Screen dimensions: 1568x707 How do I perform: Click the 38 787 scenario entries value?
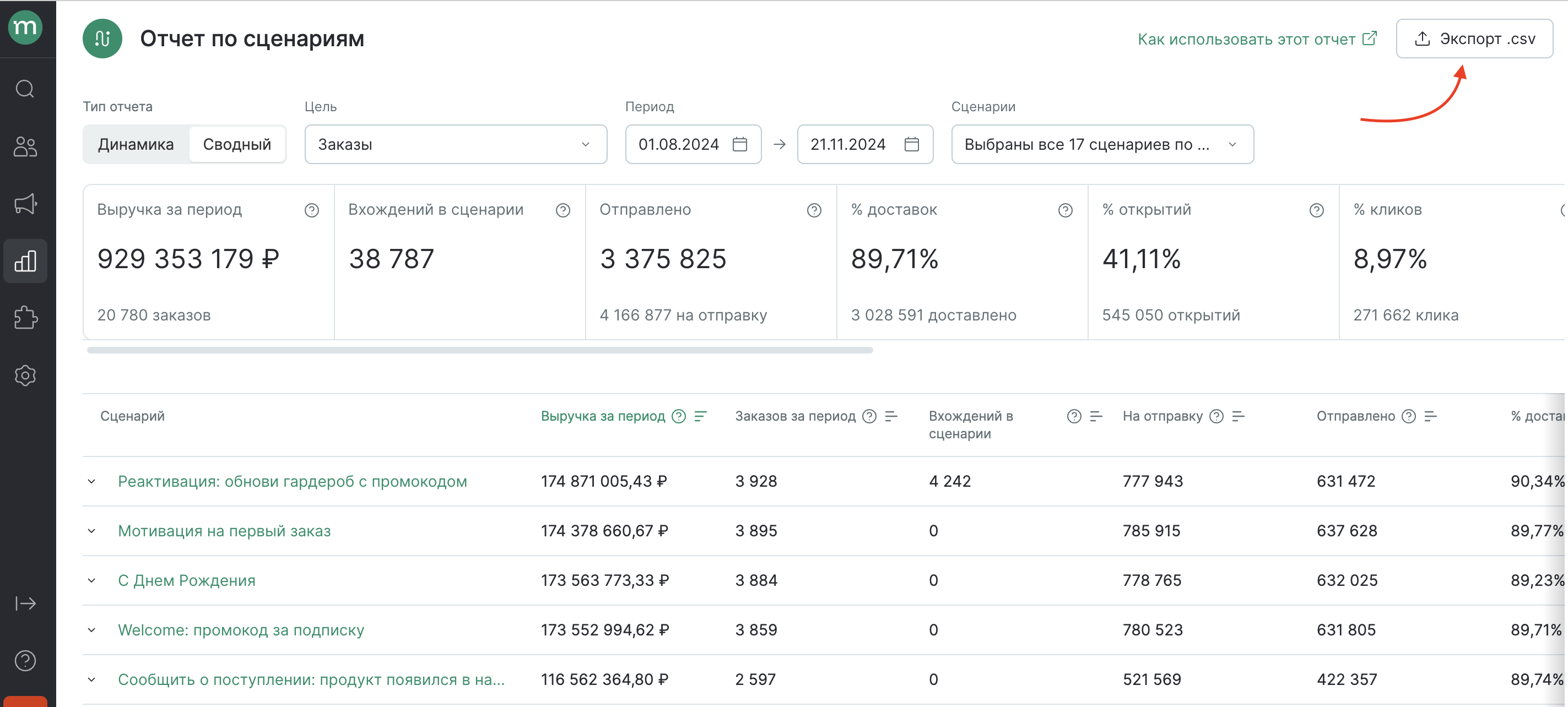(x=391, y=260)
